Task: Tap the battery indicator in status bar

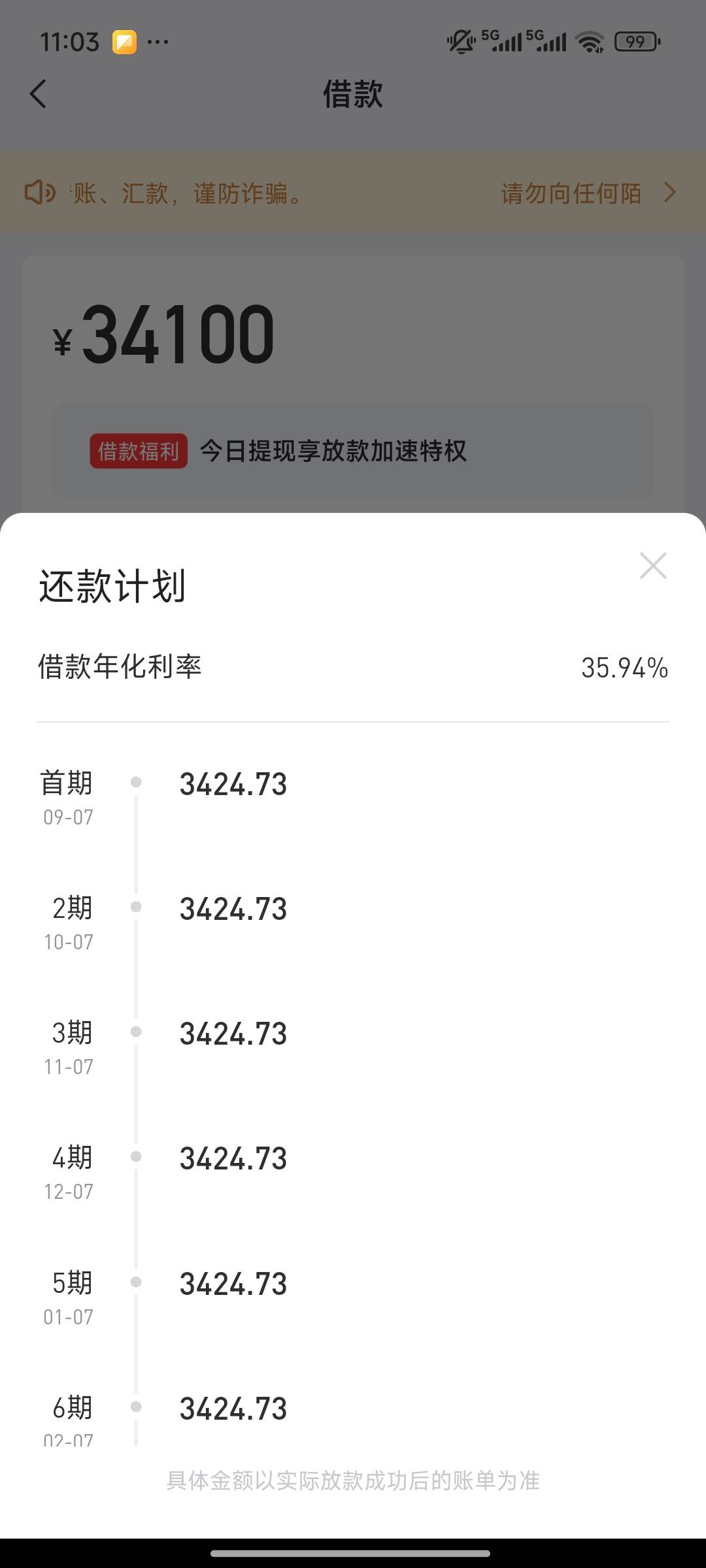Action: coord(637,42)
